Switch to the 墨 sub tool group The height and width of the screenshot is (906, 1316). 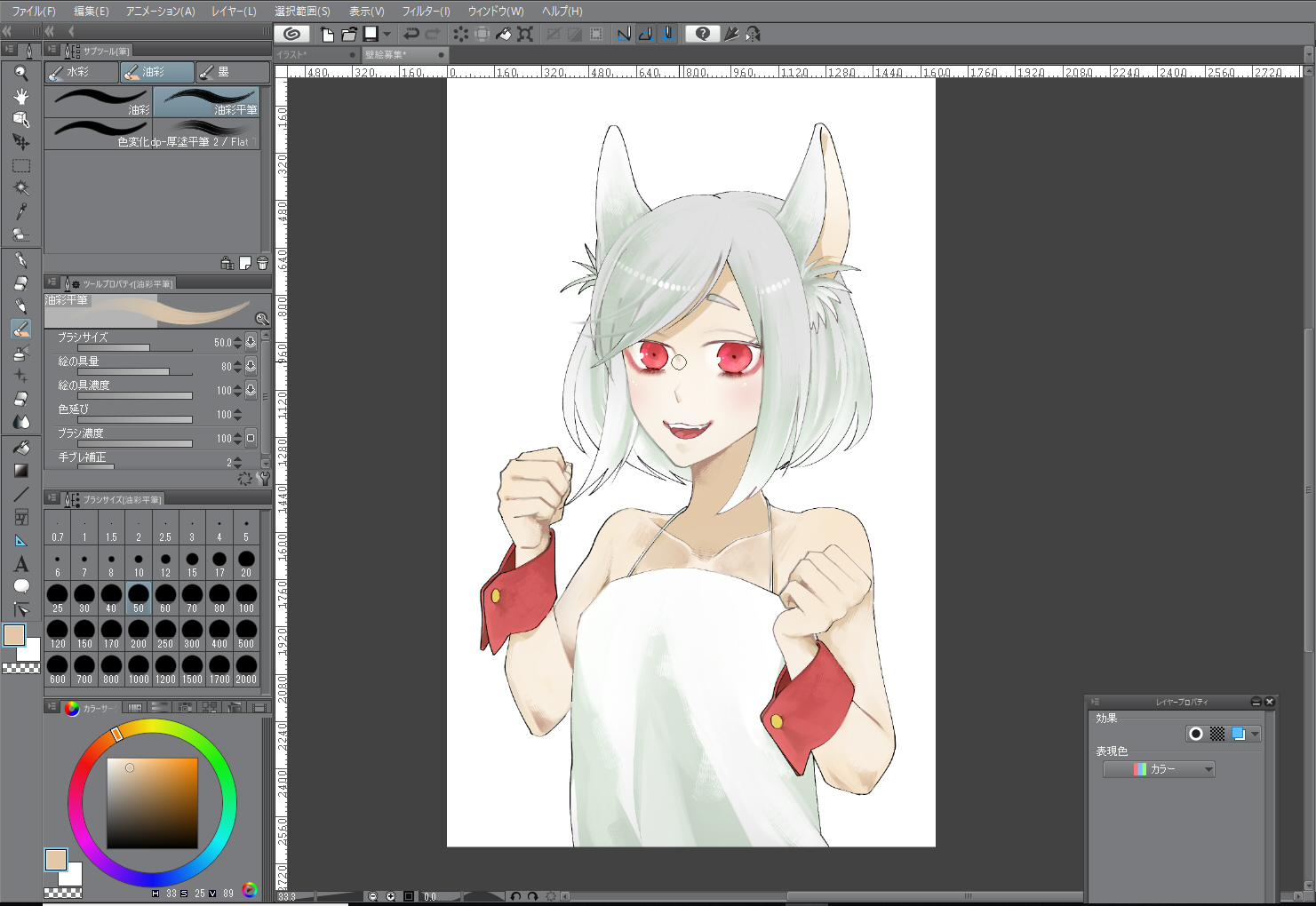[232, 72]
